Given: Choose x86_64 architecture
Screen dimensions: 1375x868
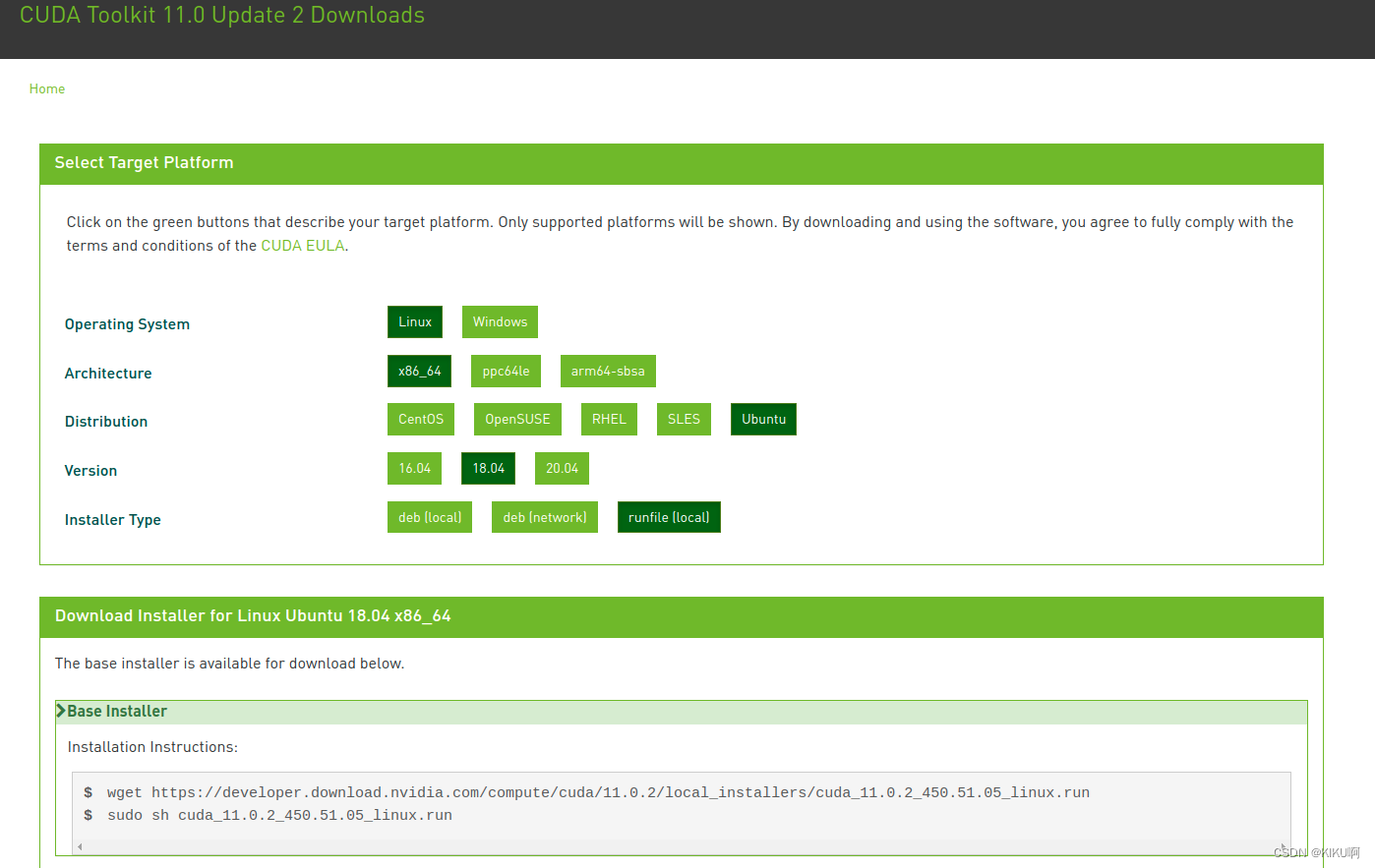Looking at the screenshot, I should (x=420, y=371).
